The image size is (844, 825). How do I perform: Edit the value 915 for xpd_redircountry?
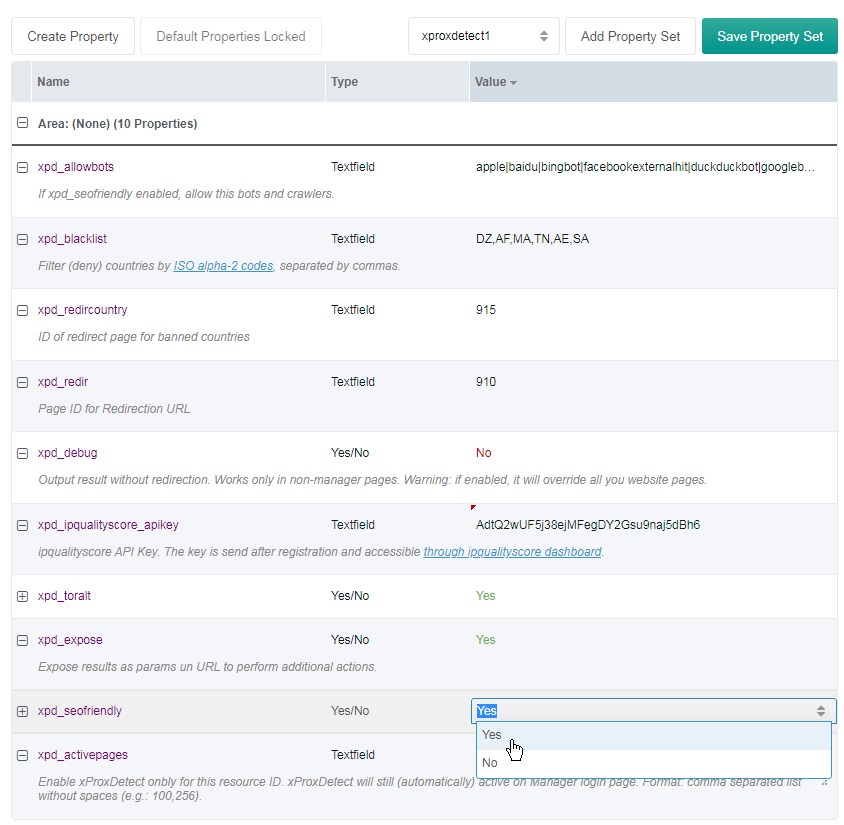(x=486, y=310)
